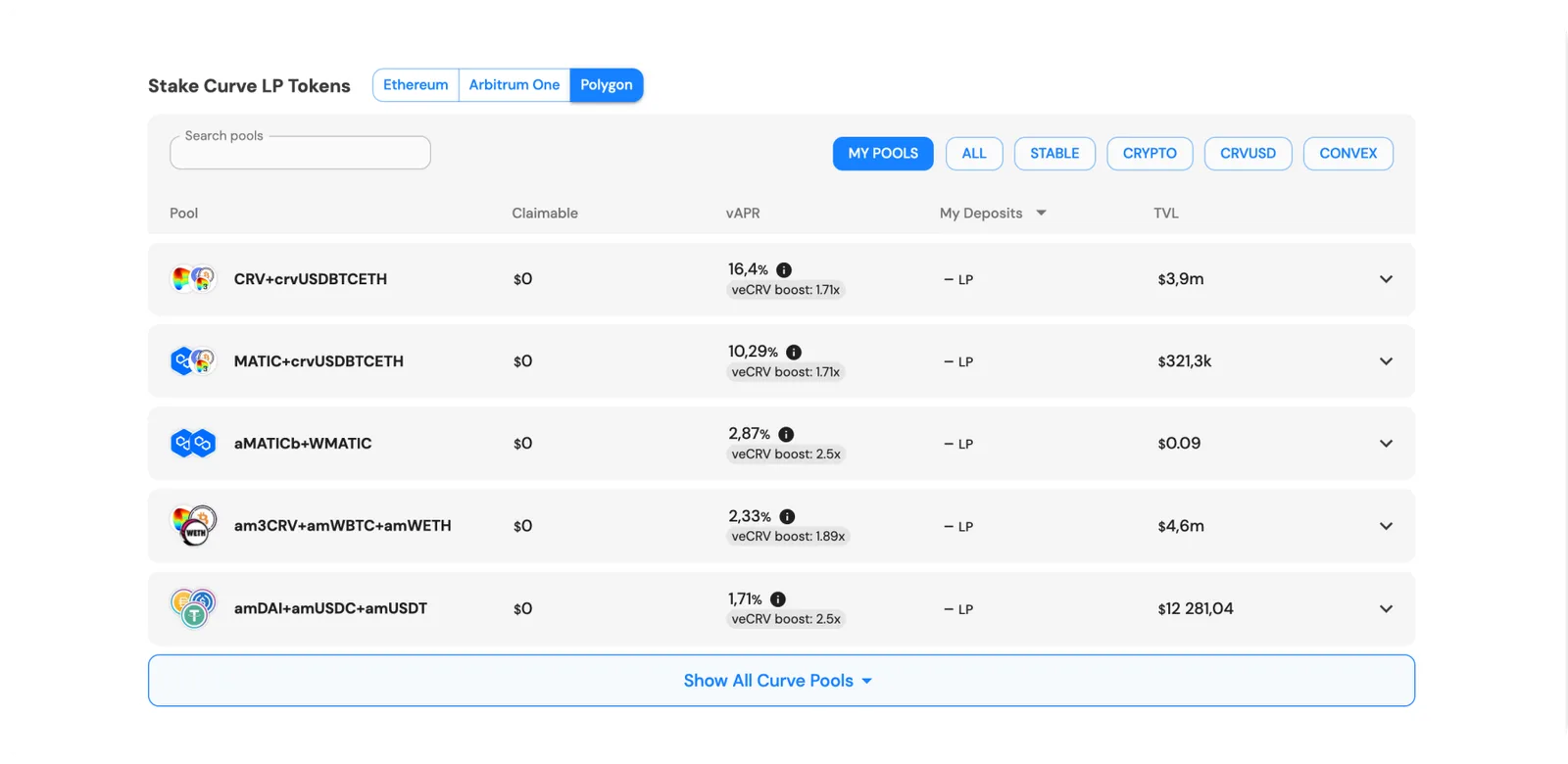Viewport: 1568px width, 764px height.
Task: Expand the CRV+crvUSDBTCETH pool row chevron
Action: [1386, 279]
